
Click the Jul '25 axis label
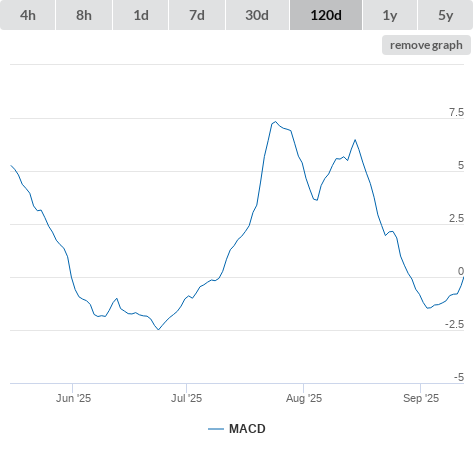(x=186, y=398)
